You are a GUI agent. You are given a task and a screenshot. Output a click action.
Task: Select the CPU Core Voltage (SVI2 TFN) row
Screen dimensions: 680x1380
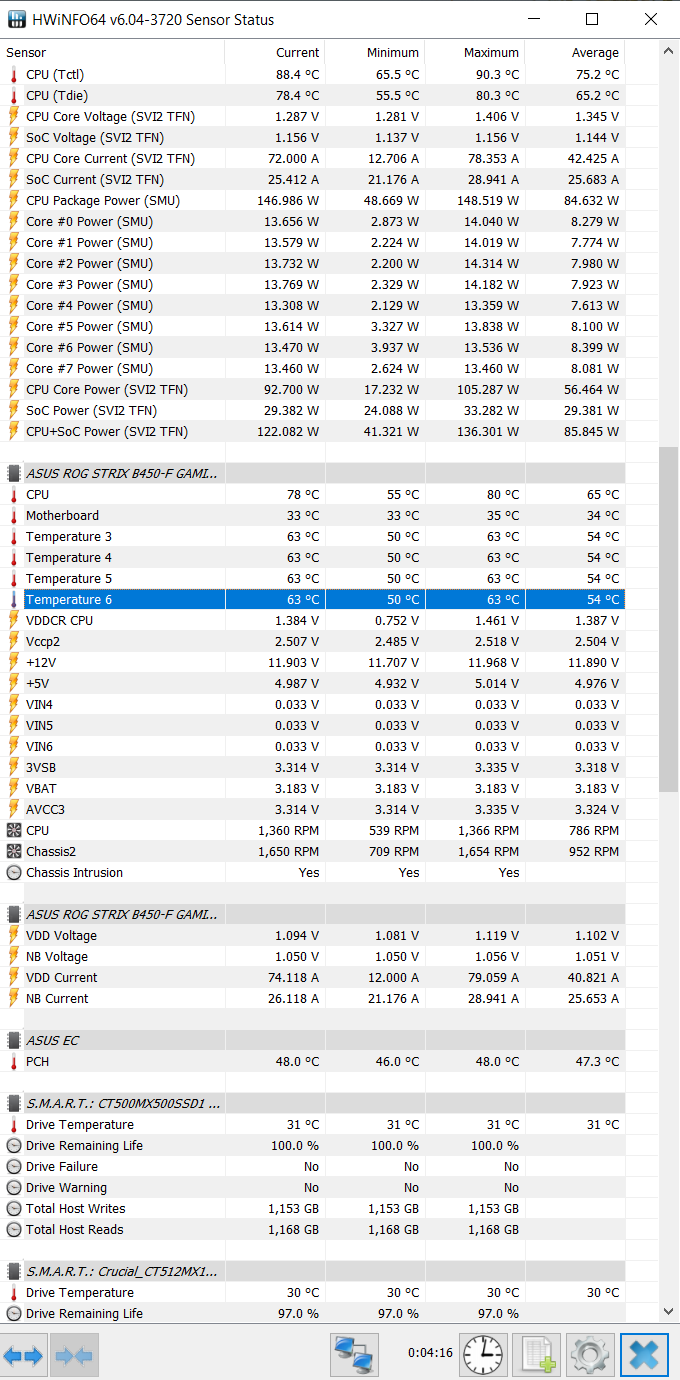click(x=313, y=116)
